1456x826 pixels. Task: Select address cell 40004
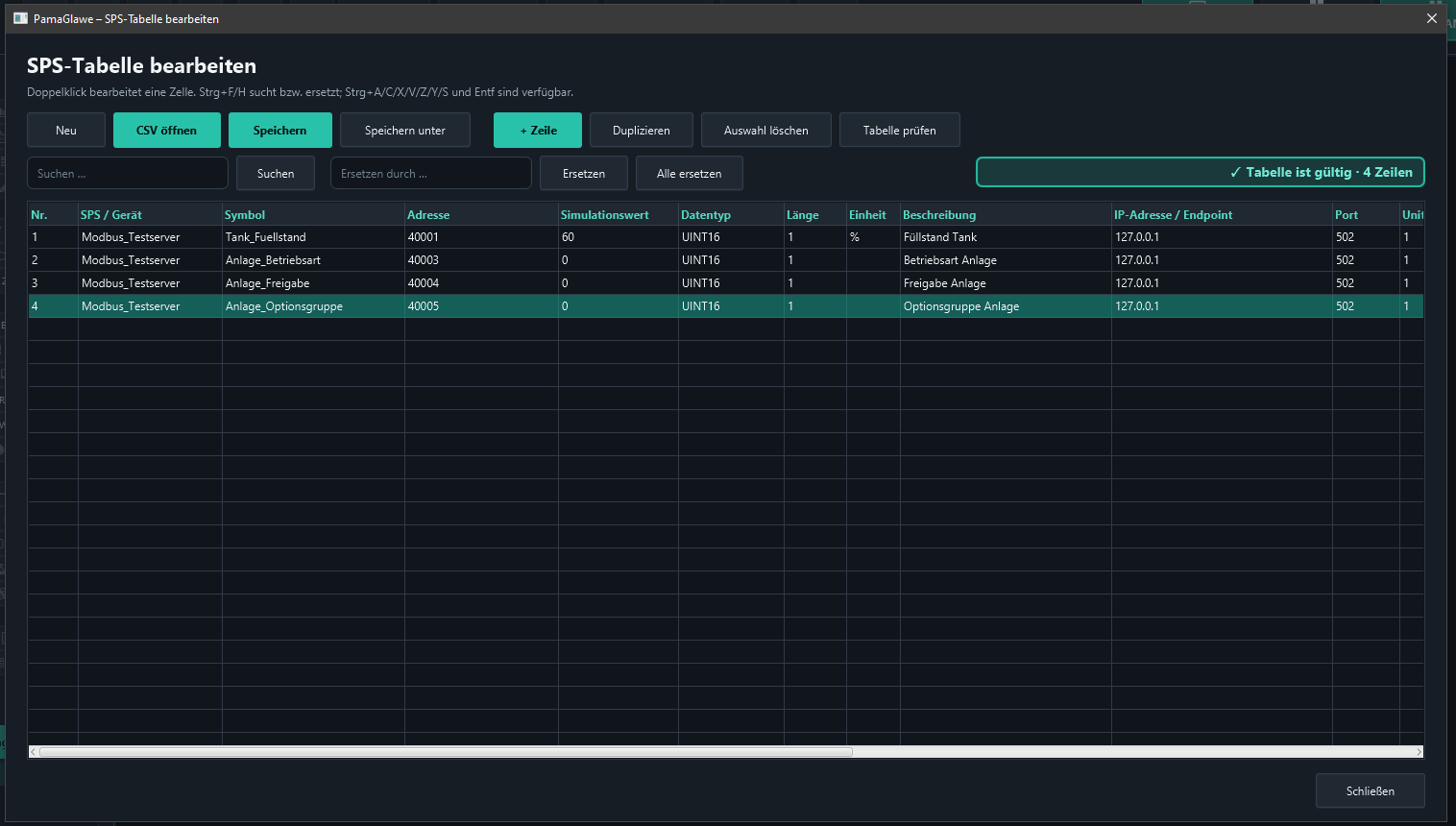pyautogui.click(x=481, y=283)
